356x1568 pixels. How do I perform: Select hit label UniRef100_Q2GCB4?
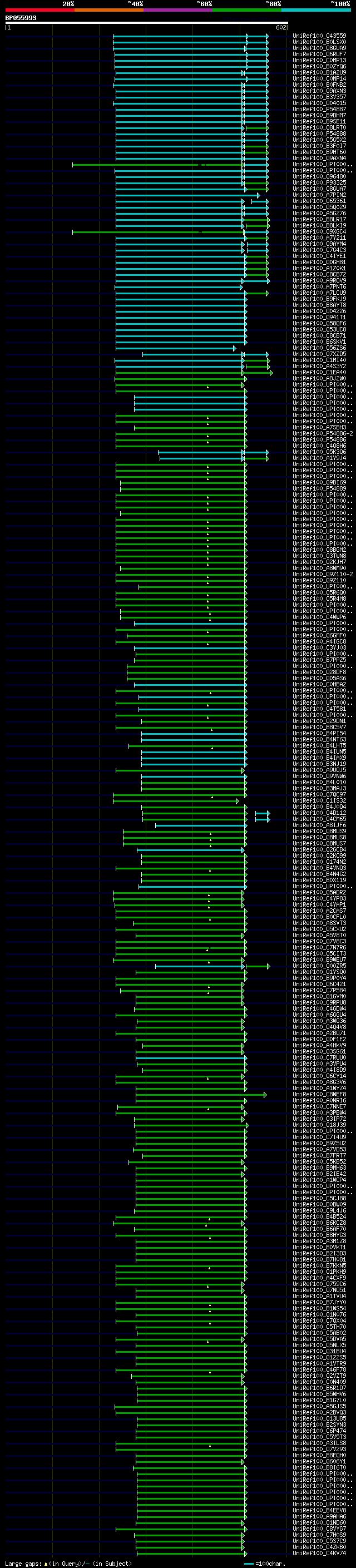tap(319, 850)
